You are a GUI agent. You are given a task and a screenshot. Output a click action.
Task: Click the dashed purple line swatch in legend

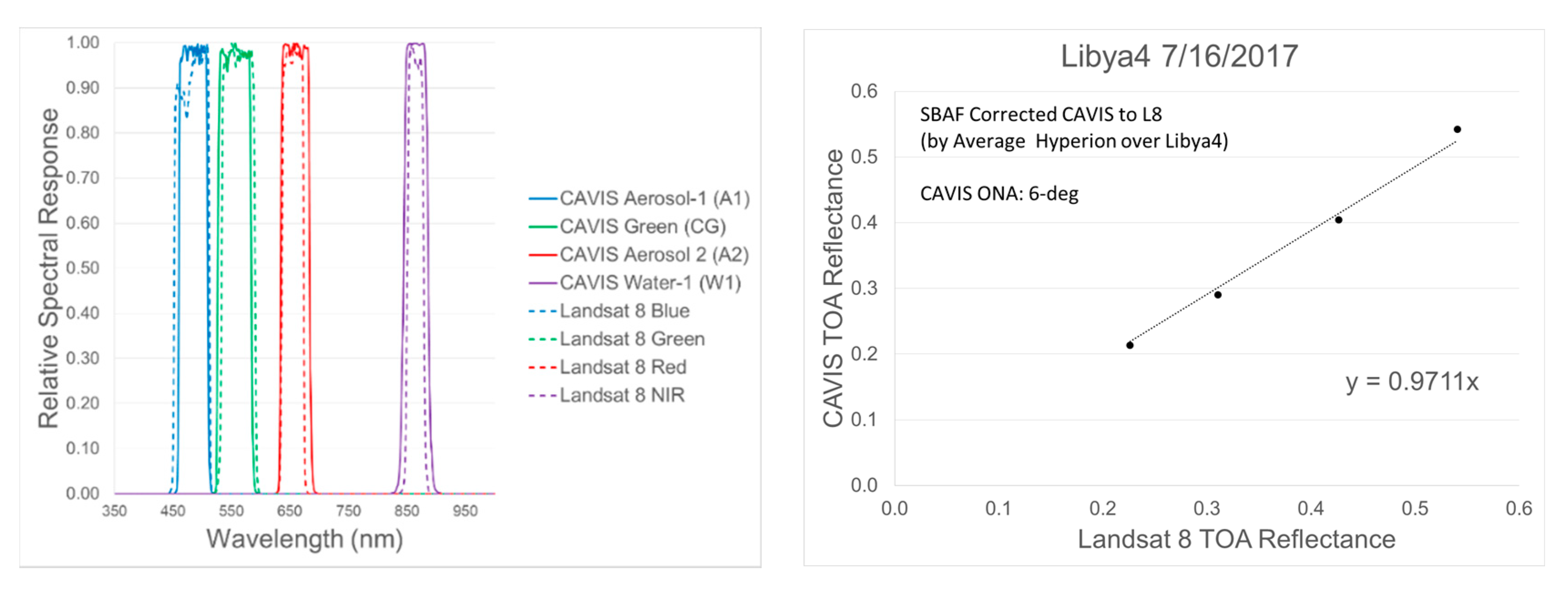click(x=542, y=395)
